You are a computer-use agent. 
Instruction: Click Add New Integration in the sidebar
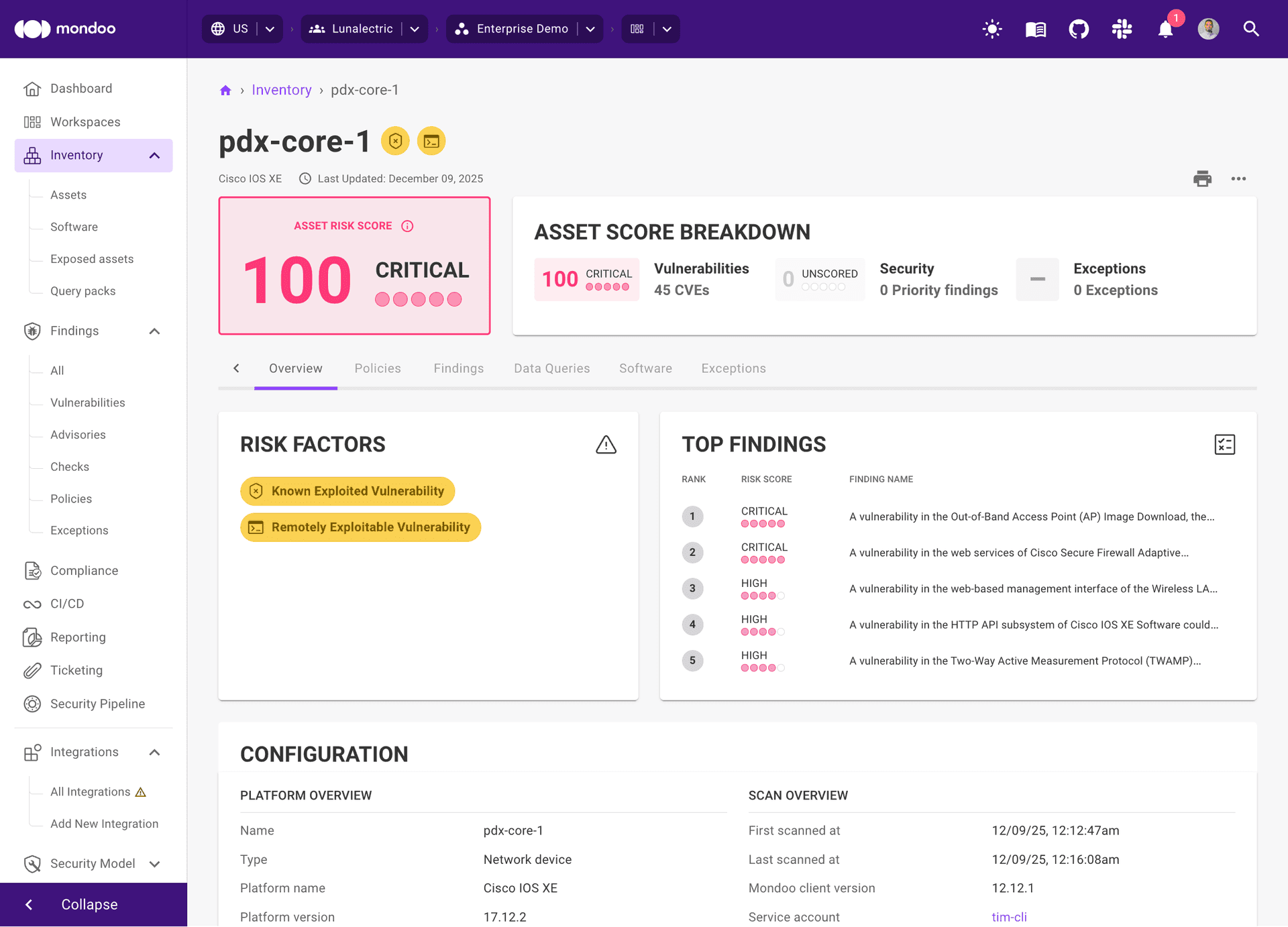(104, 823)
